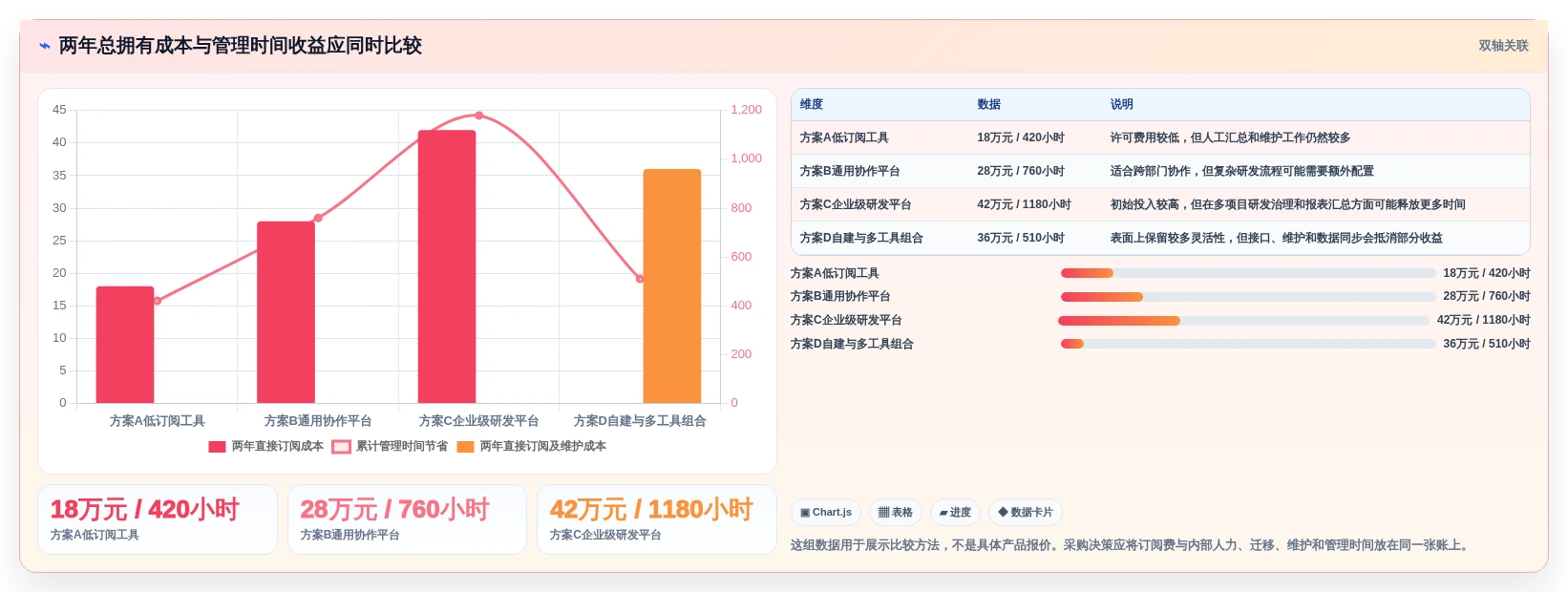
Task: Click progress value 36万元 / 510小时
Action: [x=1487, y=344]
